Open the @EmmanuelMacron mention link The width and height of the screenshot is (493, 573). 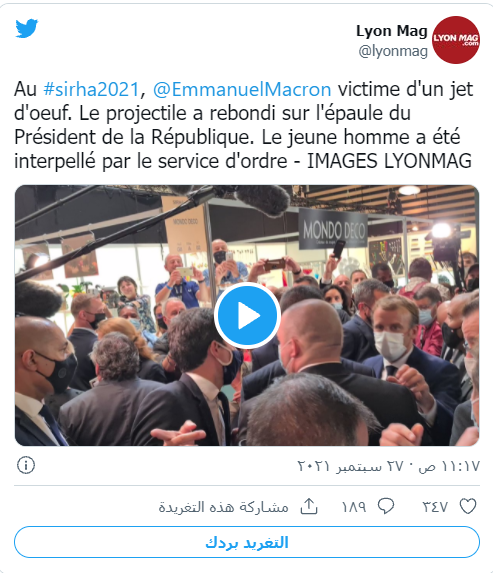click(x=242, y=89)
